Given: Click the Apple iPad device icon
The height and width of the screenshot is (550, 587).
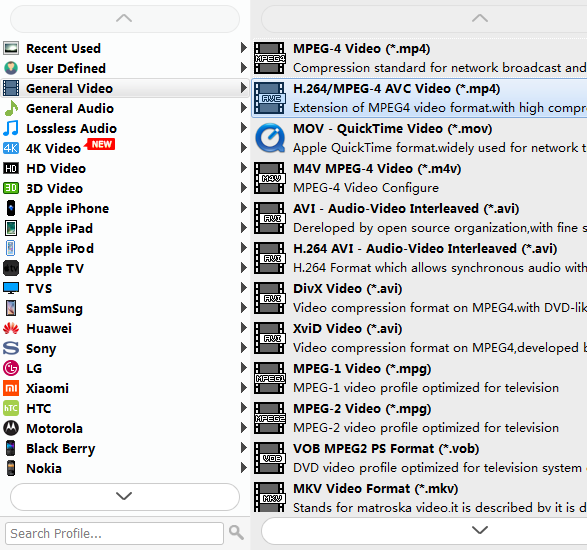Looking at the screenshot, I should pos(11,228).
